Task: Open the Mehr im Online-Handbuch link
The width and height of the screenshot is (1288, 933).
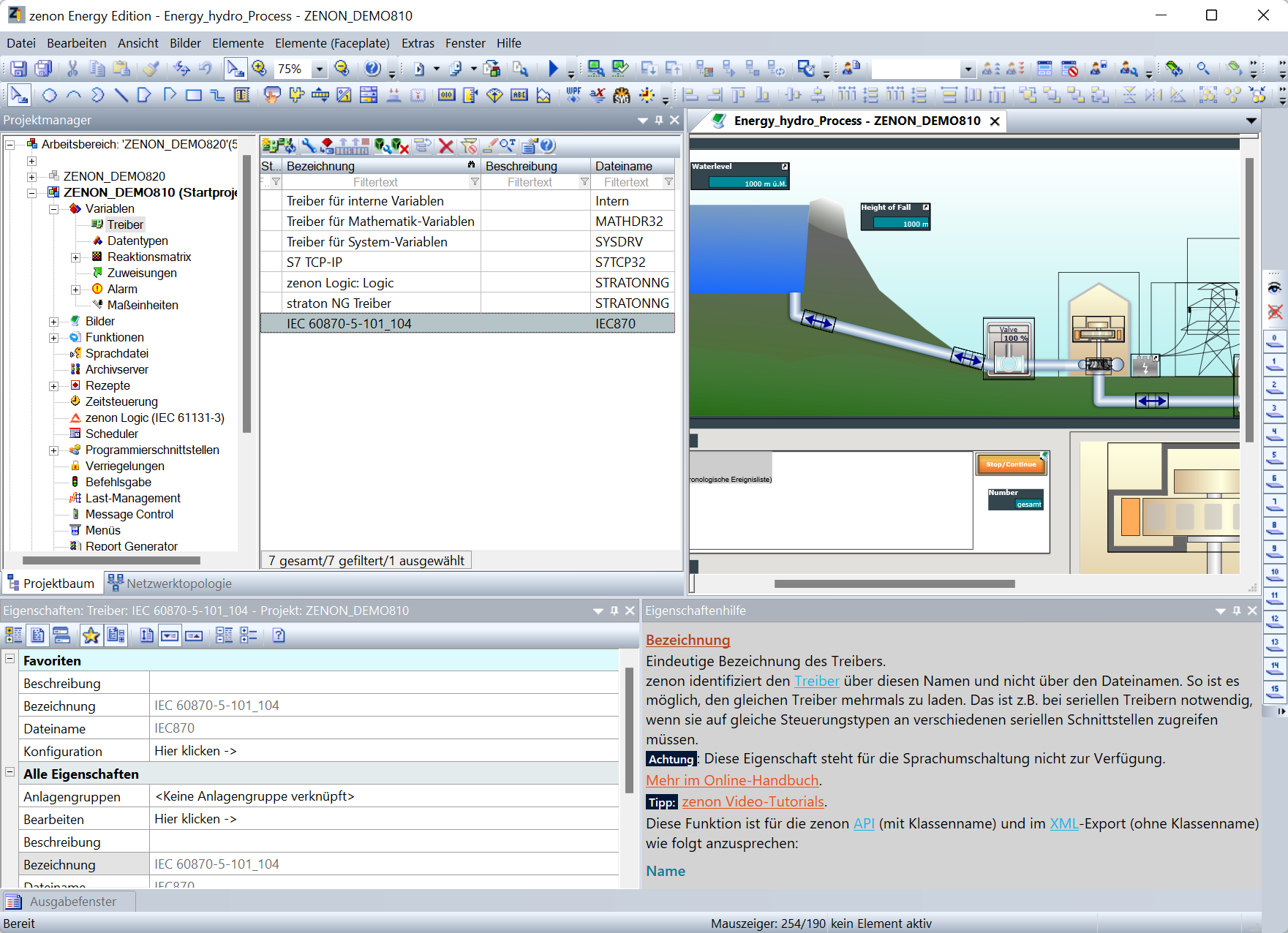Action: pos(731,780)
